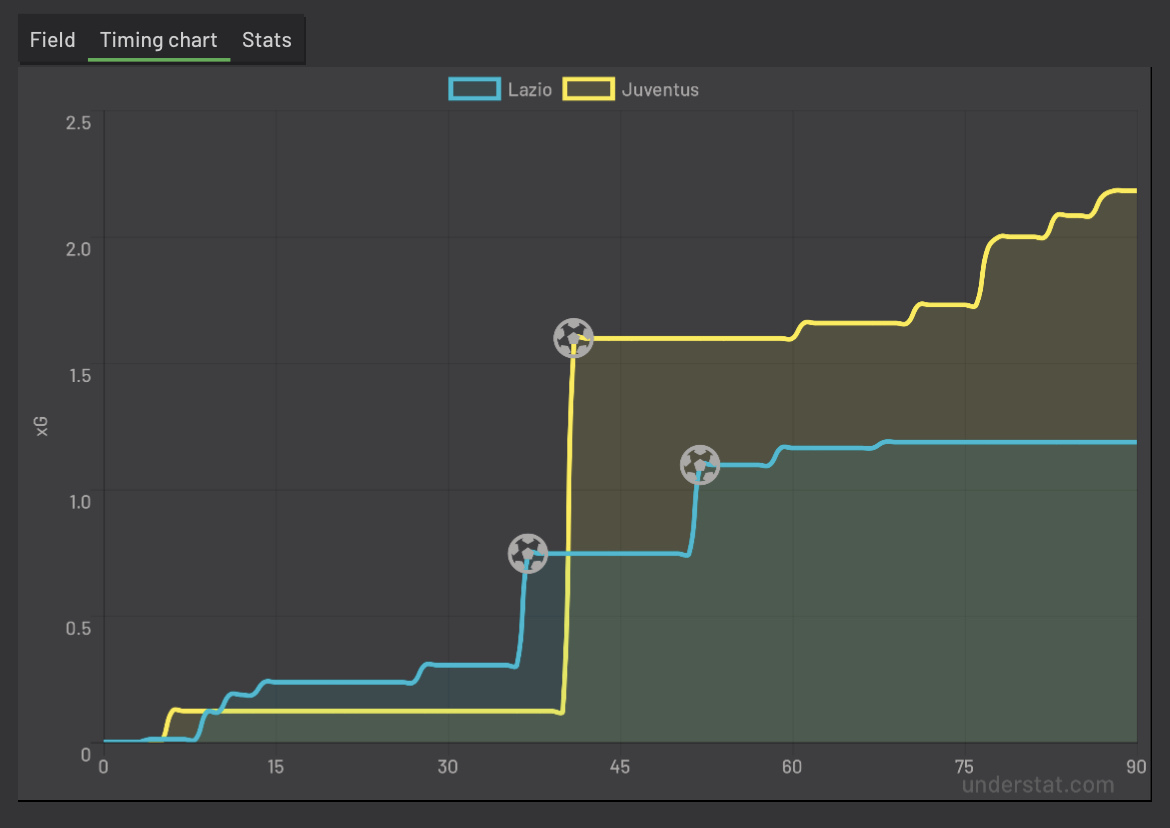Viewport: 1170px width, 828px height.
Task: Click the 15 minute x-axis label
Action: click(275, 767)
